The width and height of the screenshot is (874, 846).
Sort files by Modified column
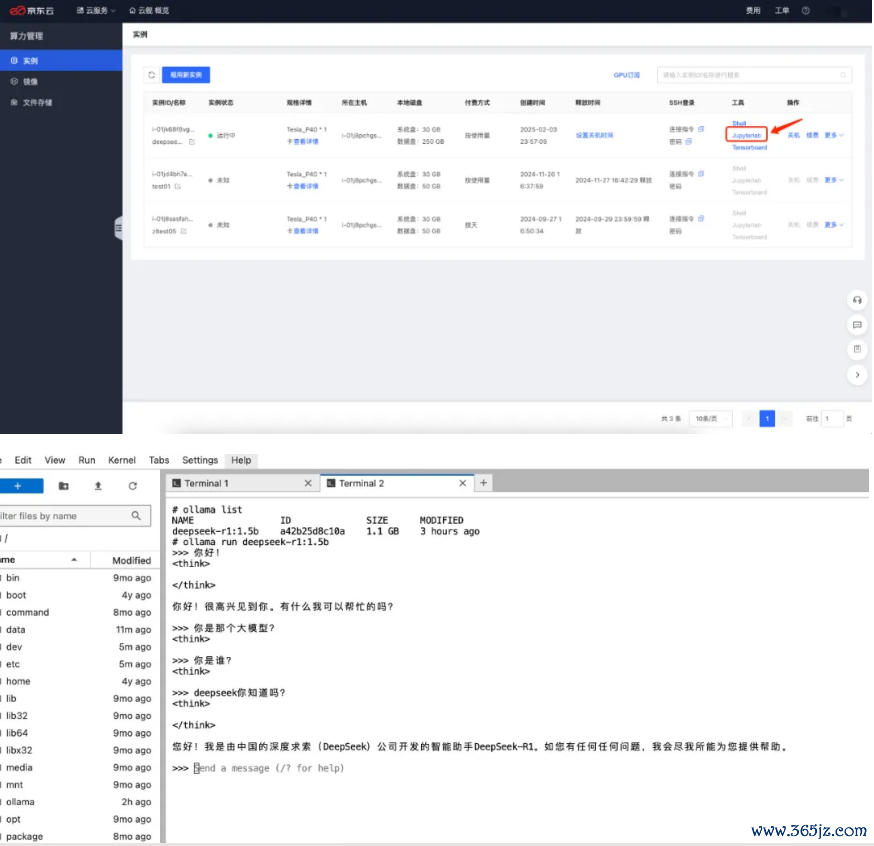(132, 560)
